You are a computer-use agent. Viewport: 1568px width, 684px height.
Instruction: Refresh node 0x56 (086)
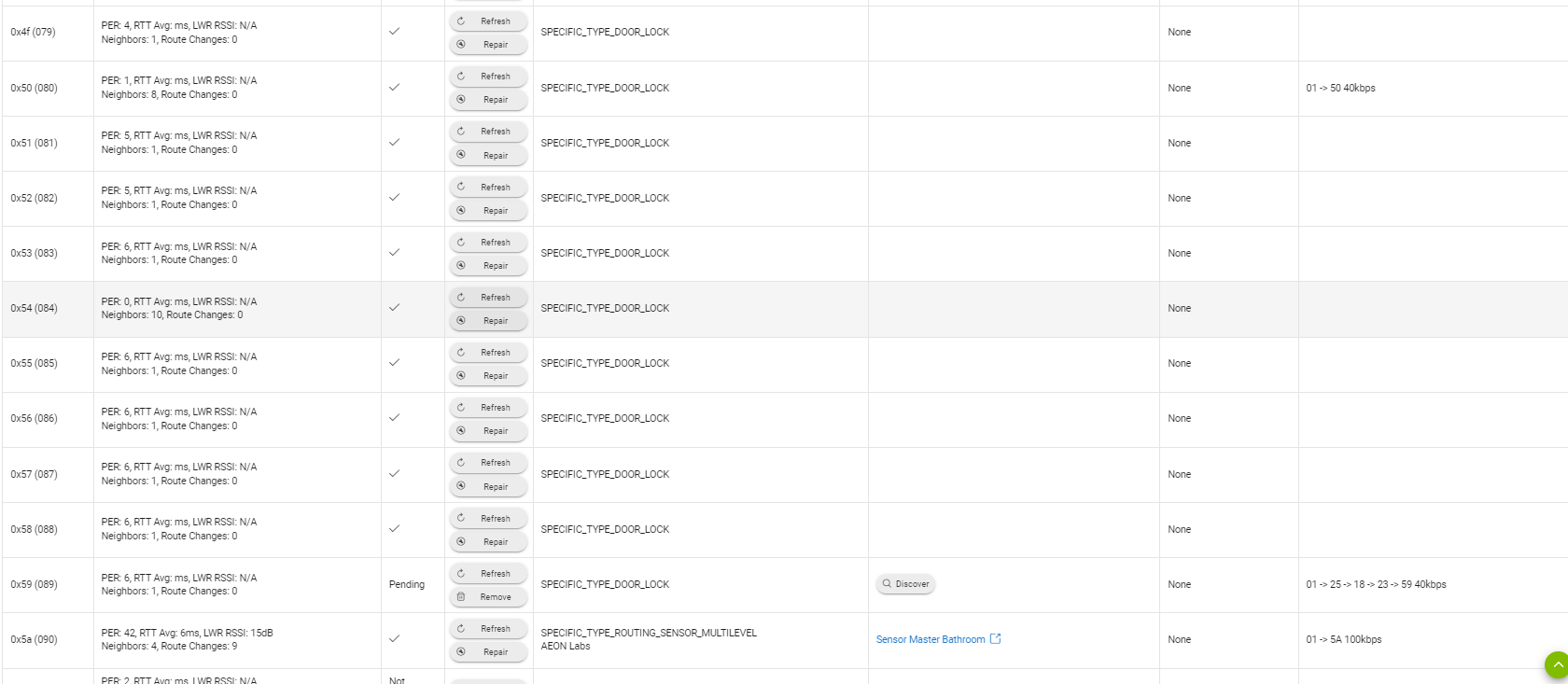pos(488,408)
